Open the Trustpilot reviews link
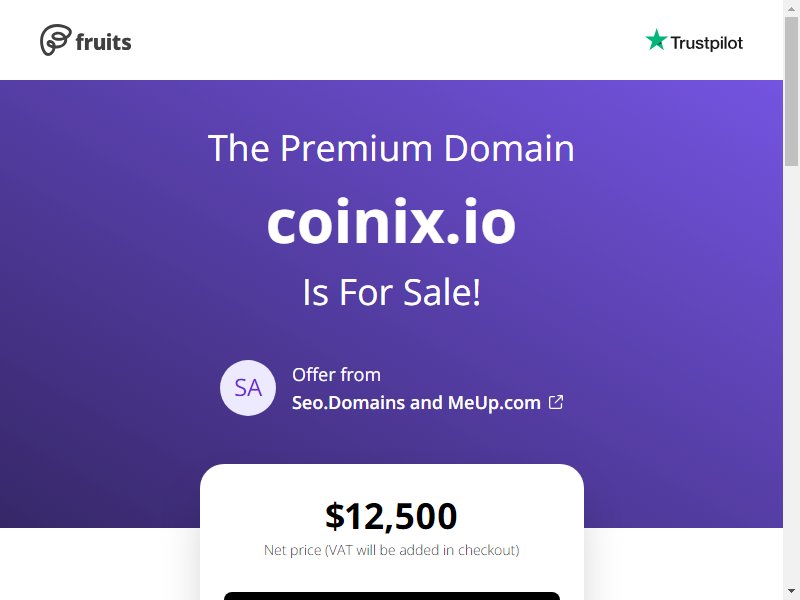The width and height of the screenshot is (800, 600). [x=694, y=41]
